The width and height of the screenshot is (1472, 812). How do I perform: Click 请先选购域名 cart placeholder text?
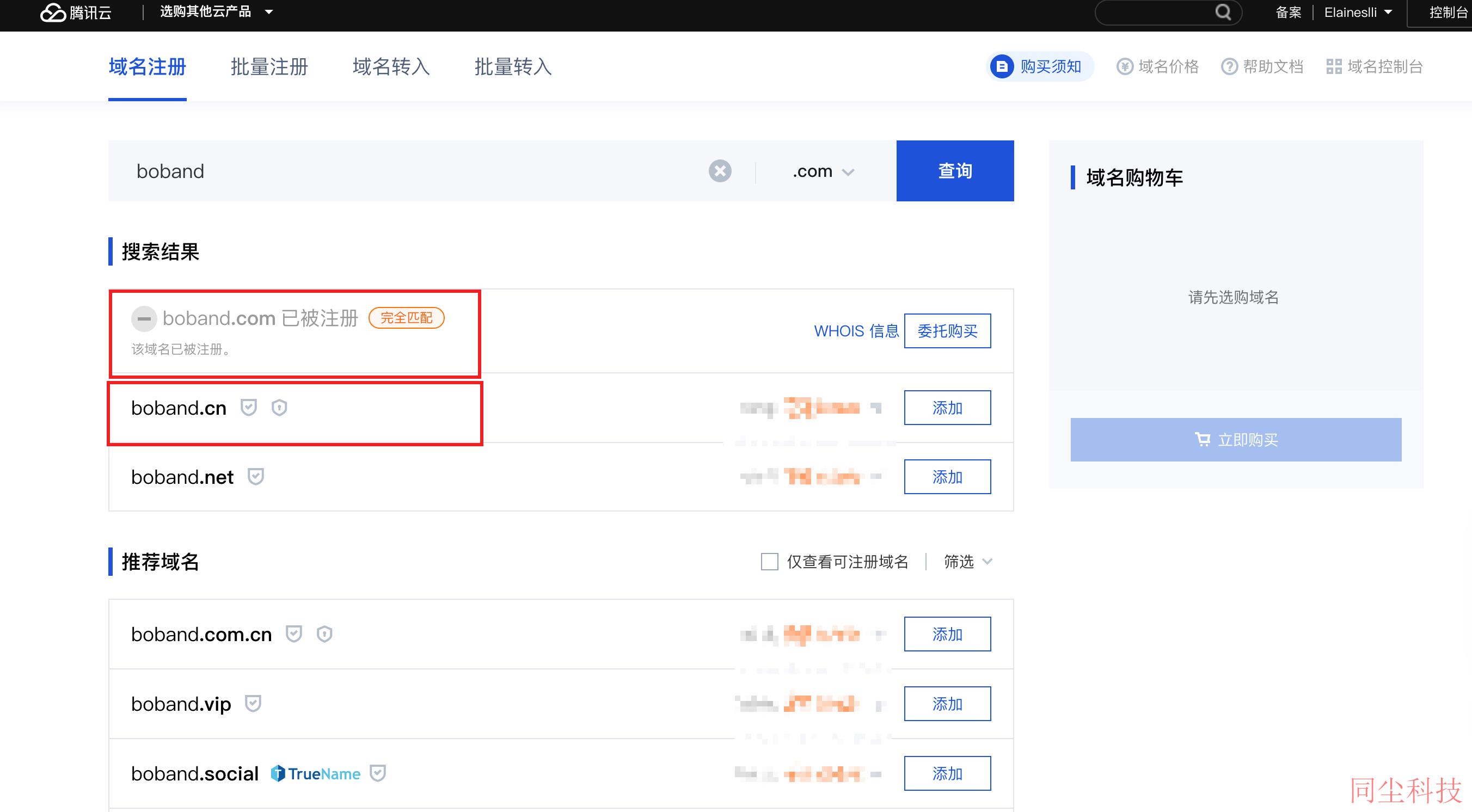point(1234,297)
